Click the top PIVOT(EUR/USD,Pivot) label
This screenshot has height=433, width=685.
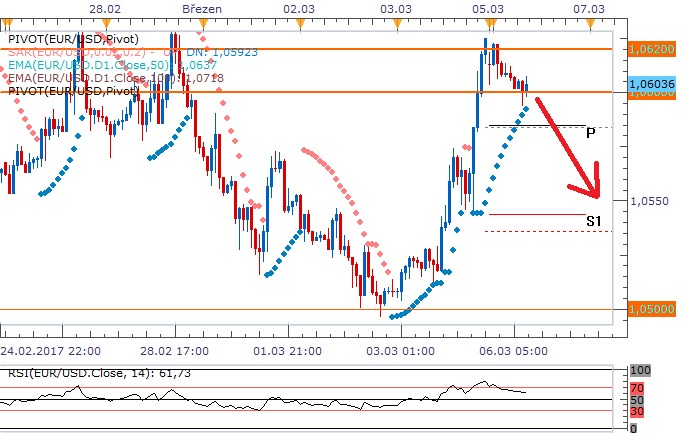(x=72, y=38)
